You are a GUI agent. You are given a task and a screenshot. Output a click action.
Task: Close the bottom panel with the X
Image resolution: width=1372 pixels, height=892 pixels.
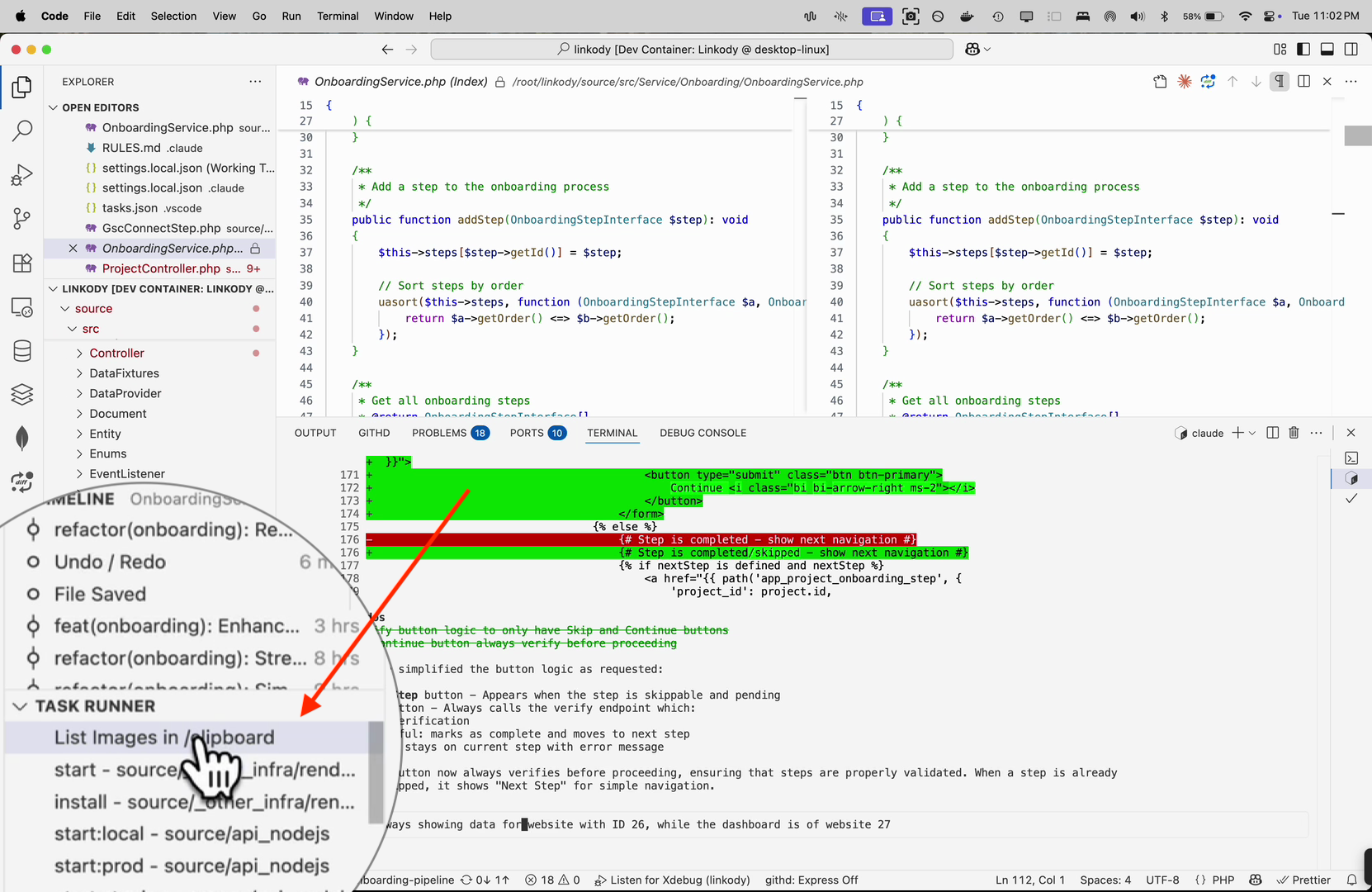click(x=1351, y=433)
